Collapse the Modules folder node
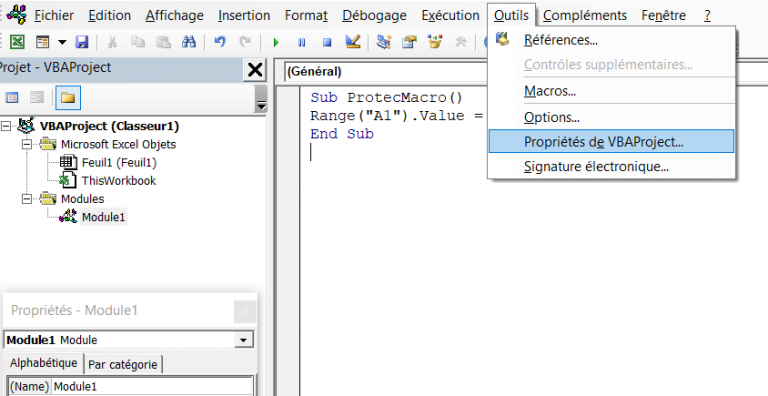Image resolution: width=768 pixels, height=396 pixels. [x=27, y=199]
